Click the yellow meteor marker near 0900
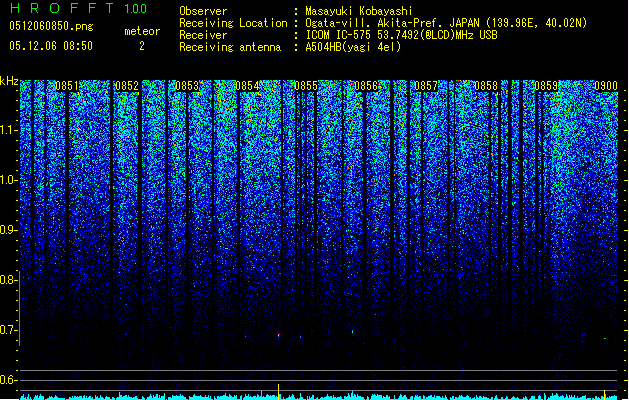The width and height of the screenshot is (629, 400). pos(605,394)
